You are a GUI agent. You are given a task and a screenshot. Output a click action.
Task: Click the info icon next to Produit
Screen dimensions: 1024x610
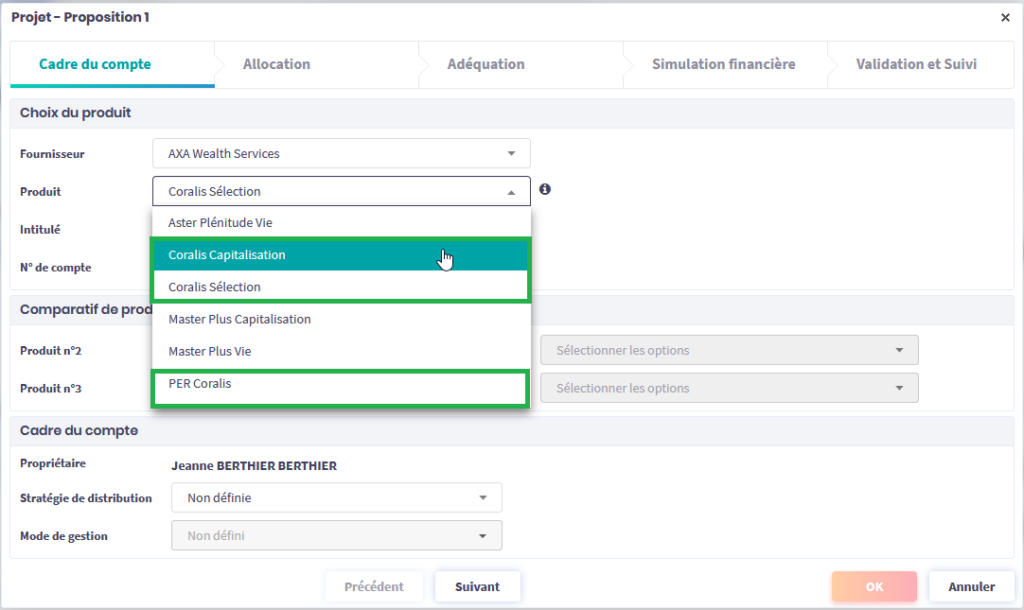click(x=545, y=190)
